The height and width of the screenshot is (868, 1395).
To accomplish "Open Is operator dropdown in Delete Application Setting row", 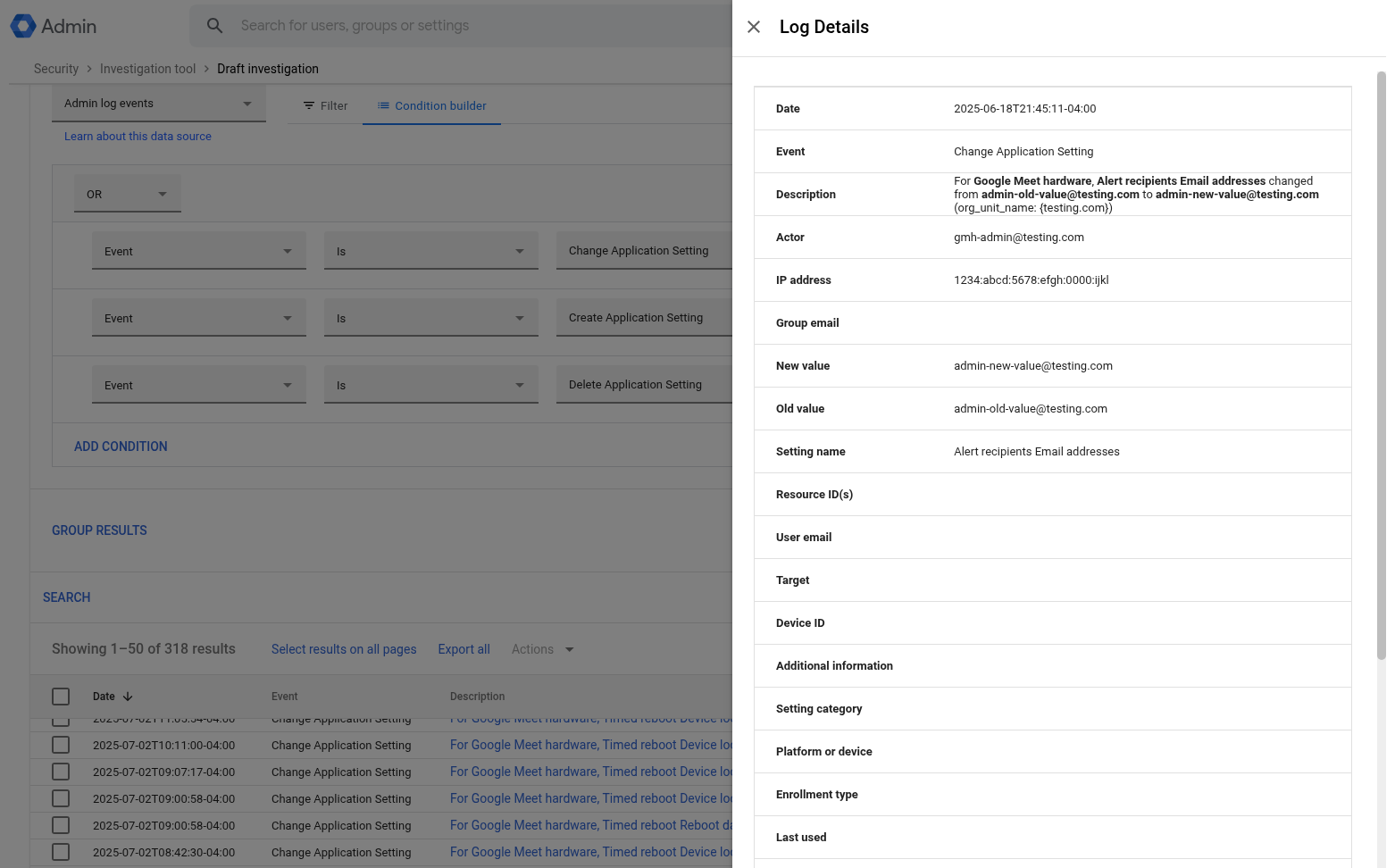I will coord(431,385).
